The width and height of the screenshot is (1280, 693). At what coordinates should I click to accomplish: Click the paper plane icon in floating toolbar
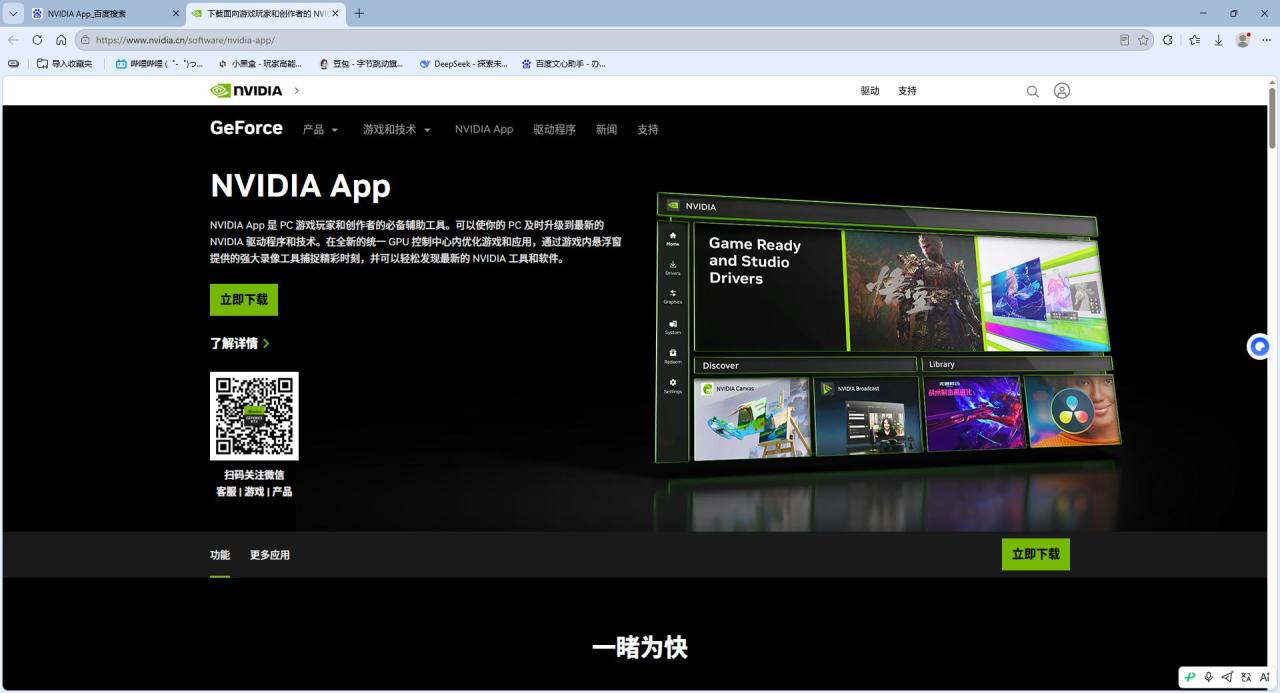click(1227, 677)
